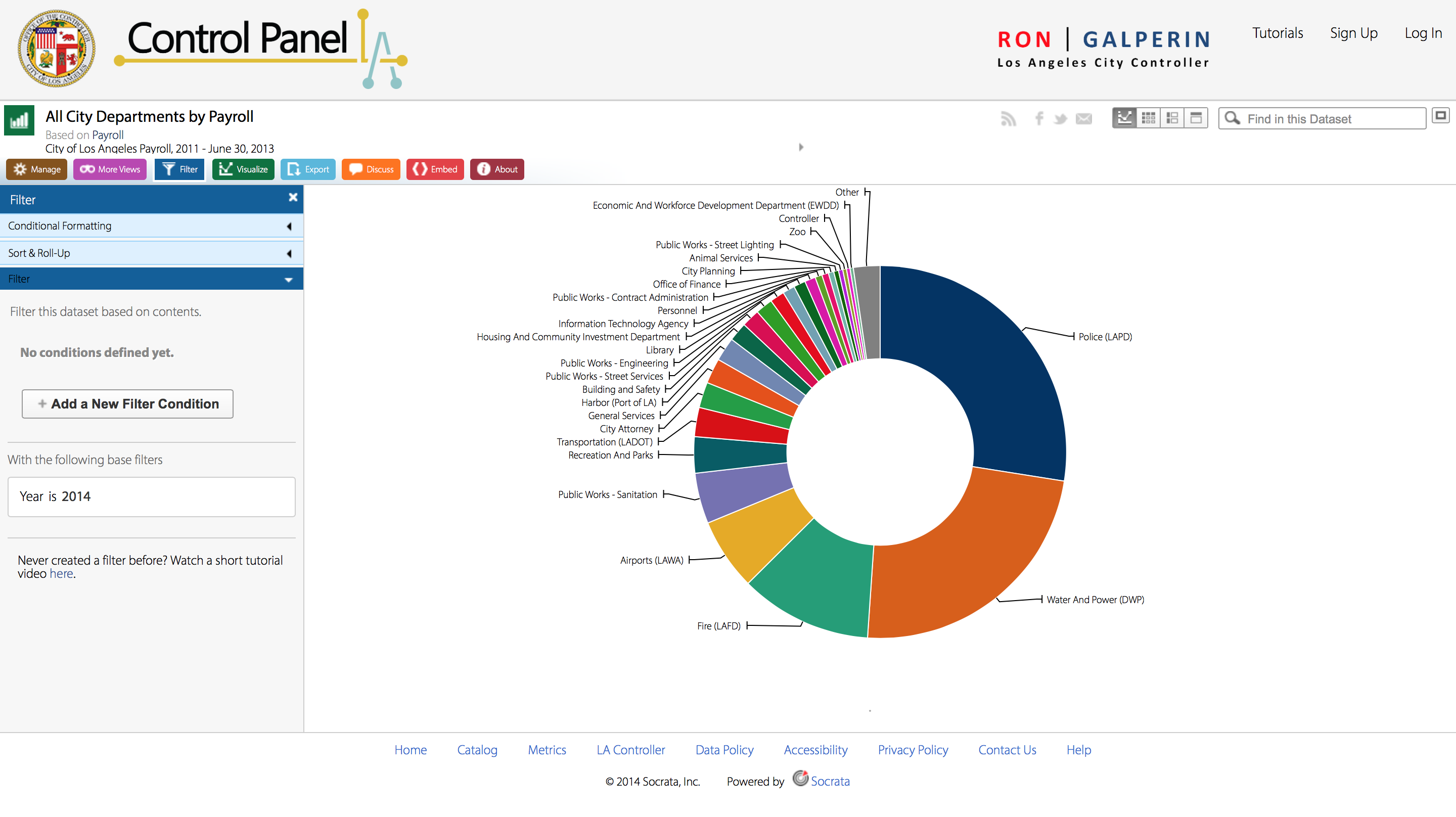Click the RSS feed icon
The image size is (1456, 817).
pos(1009,119)
